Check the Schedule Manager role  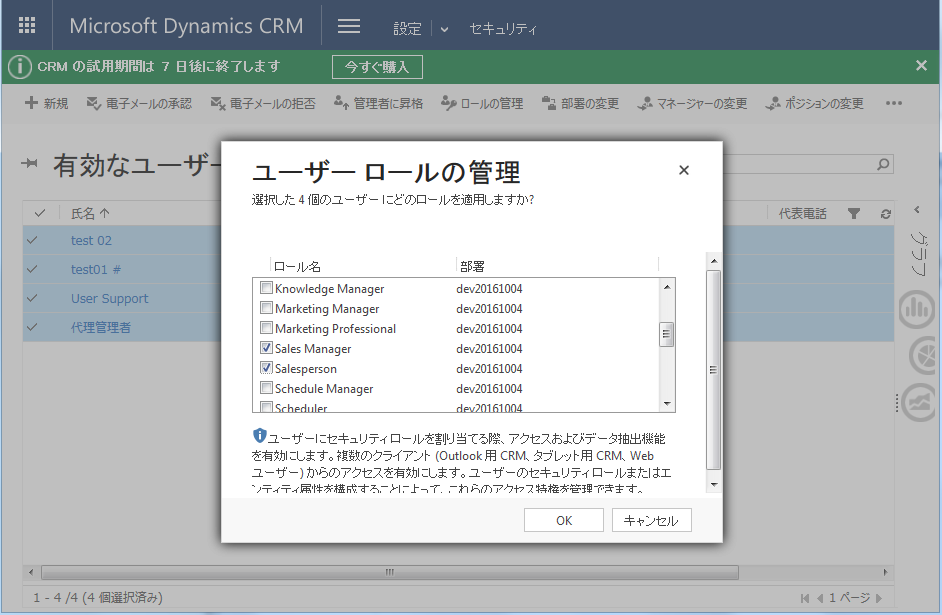(266, 387)
